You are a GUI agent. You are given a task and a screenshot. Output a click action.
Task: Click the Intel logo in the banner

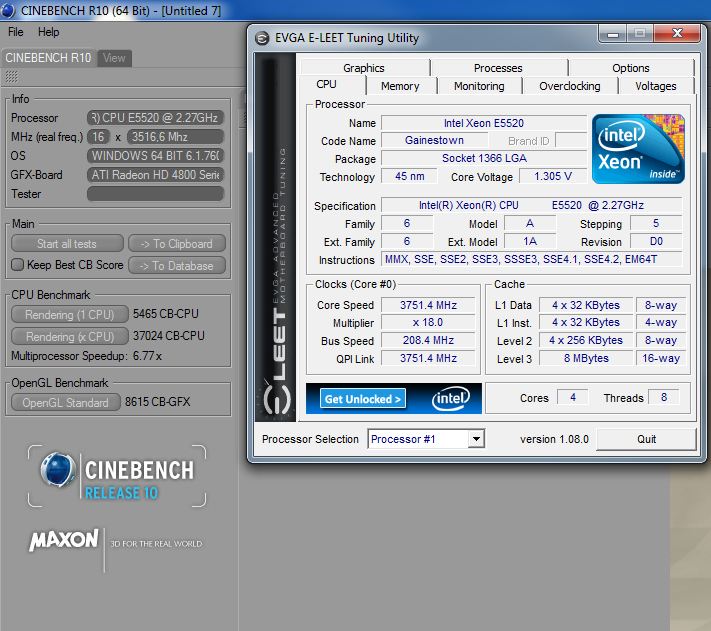pyautogui.click(x=451, y=399)
